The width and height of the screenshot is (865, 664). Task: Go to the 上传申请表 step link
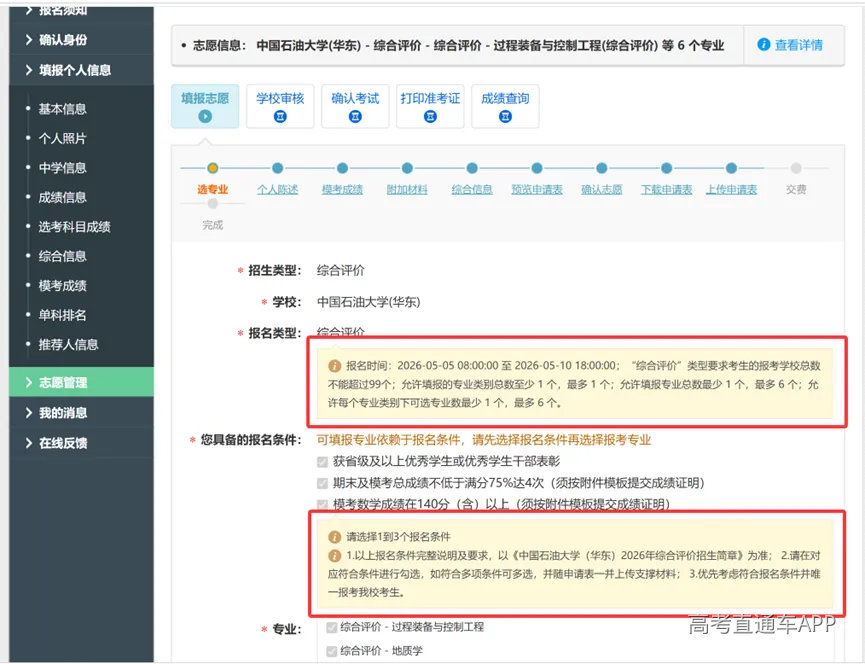point(731,189)
